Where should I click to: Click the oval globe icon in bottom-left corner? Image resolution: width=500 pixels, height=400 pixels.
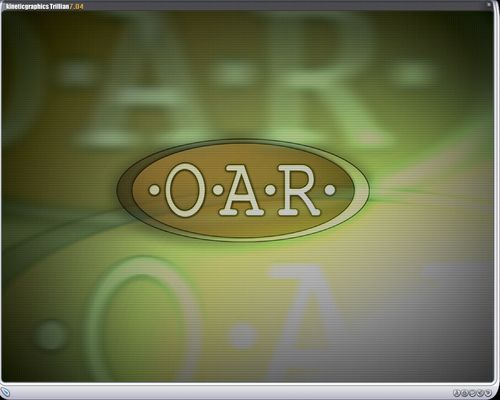(6, 392)
